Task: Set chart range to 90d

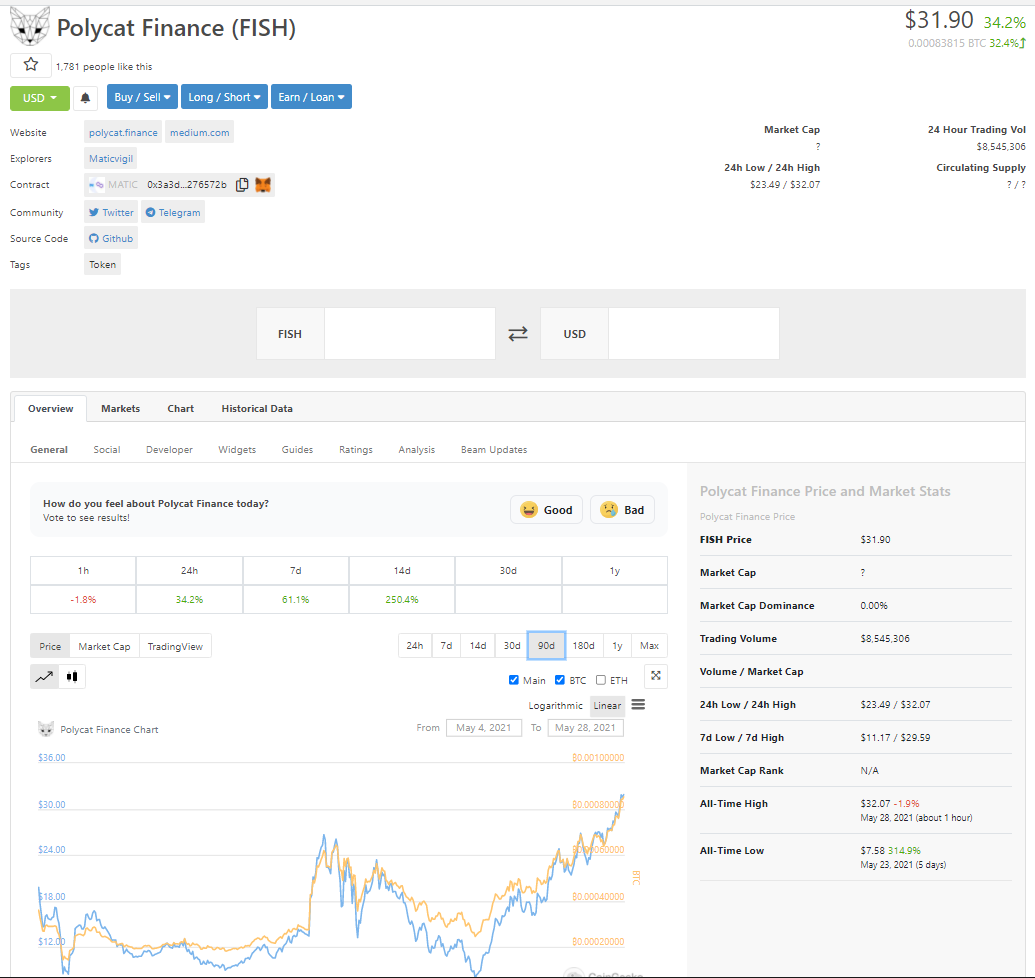Action: click(546, 645)
